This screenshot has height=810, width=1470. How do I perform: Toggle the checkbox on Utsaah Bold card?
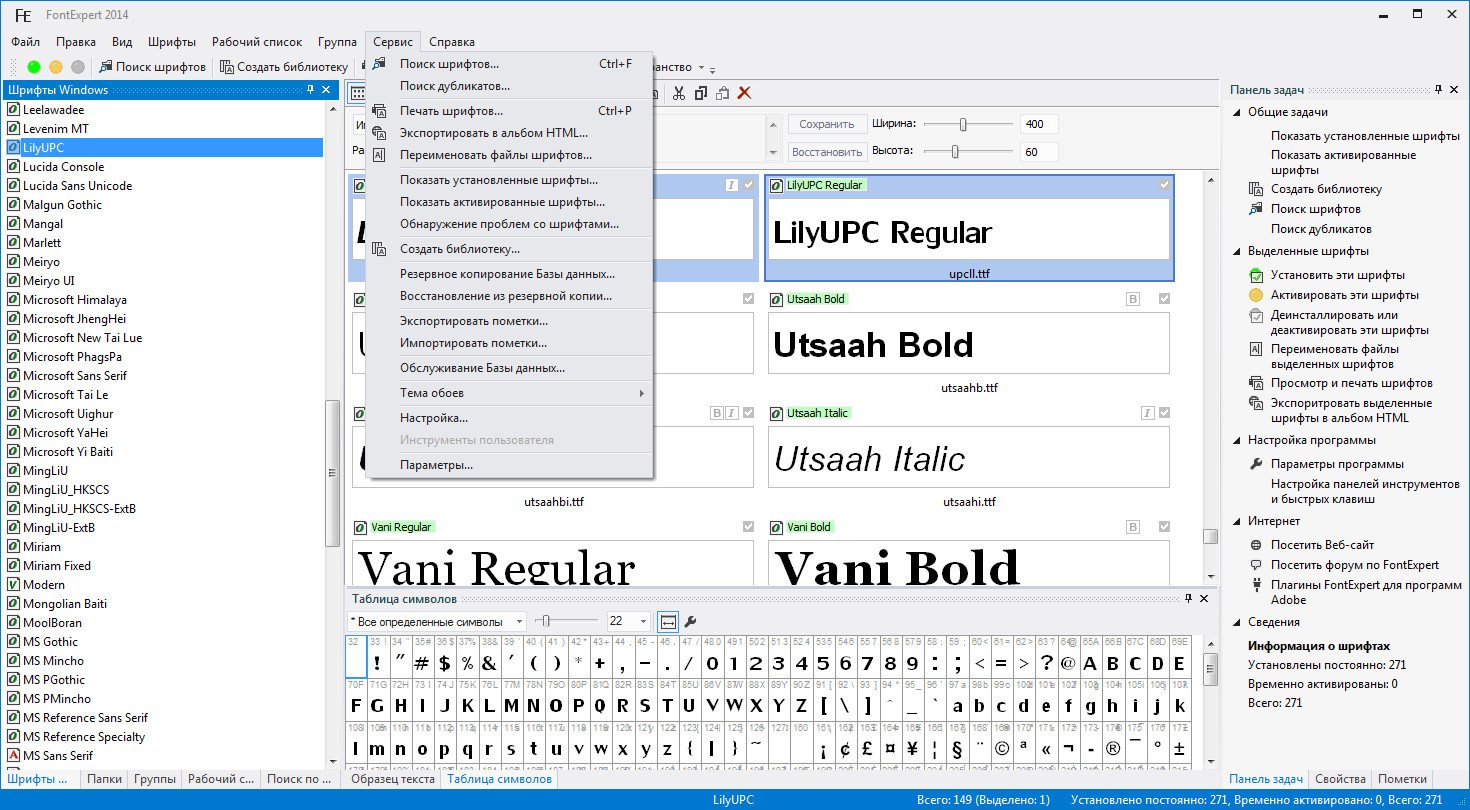coord(1164,299)
